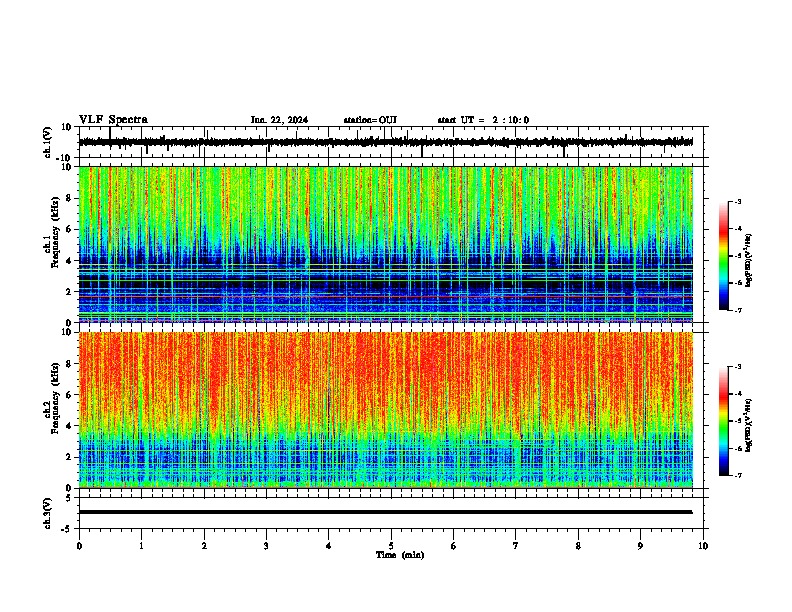Click the ch.2 spectrogram plot area
The height and width of the screenshot is (612, 792).
[385, 410]
